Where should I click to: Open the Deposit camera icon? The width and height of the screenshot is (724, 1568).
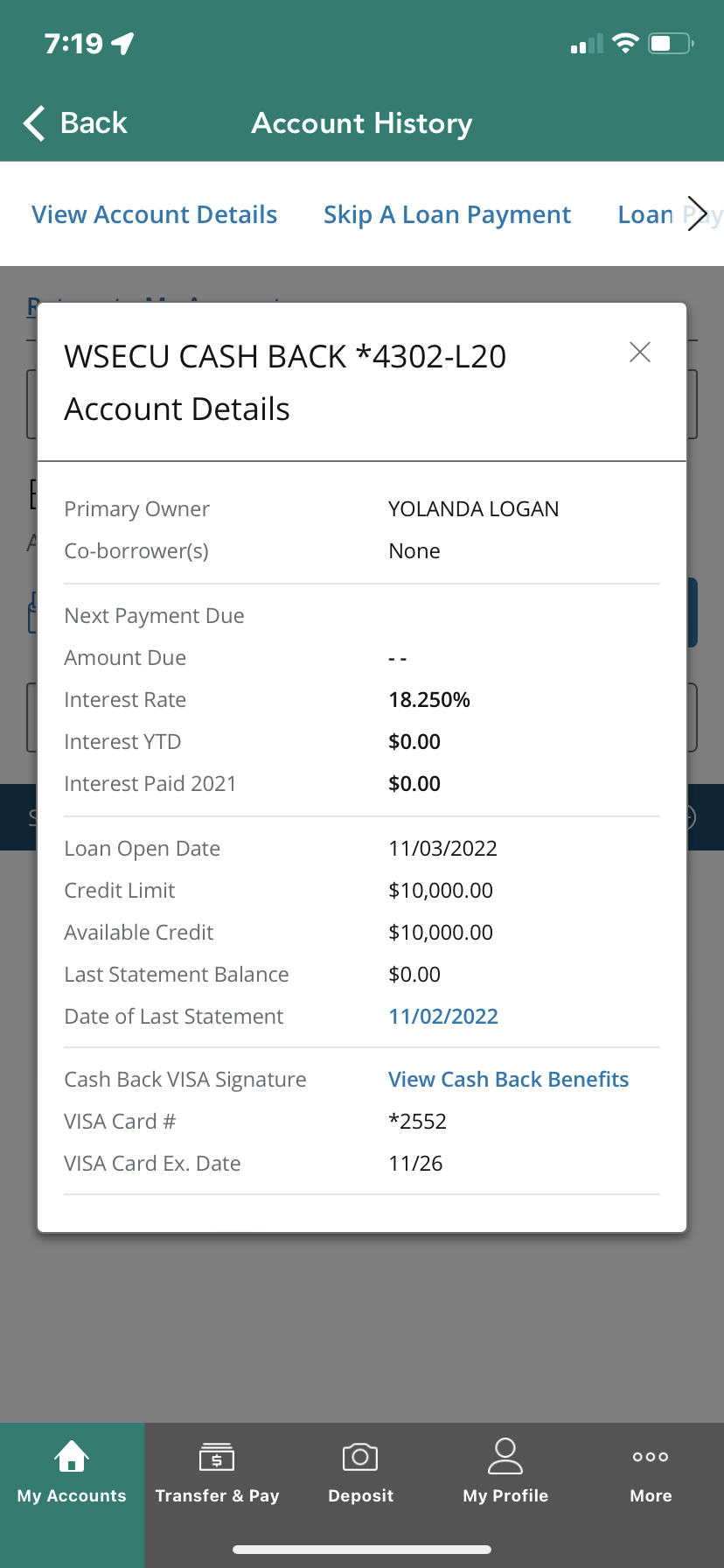(x=360, y=1457)
